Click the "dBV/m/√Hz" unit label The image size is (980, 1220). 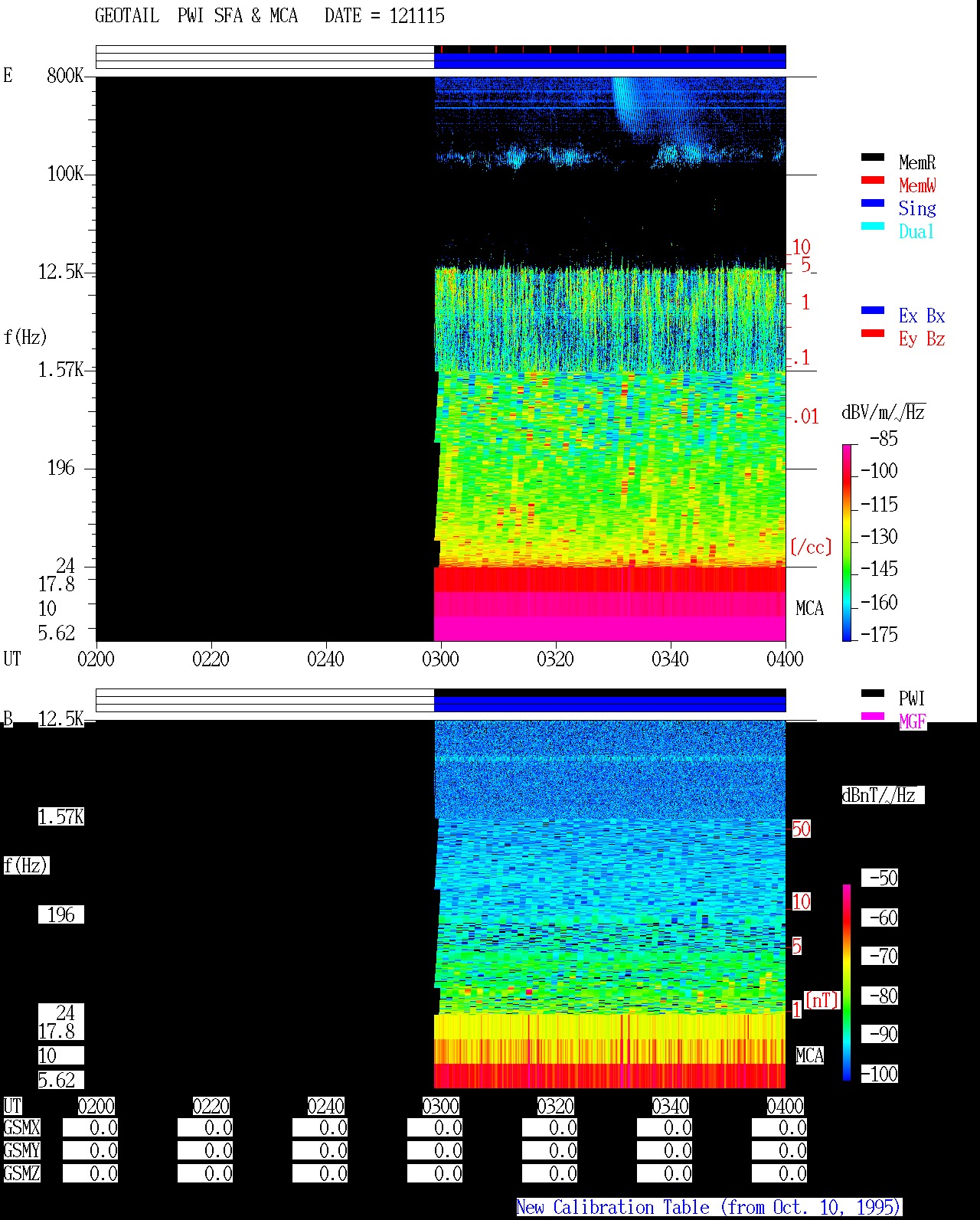point(884,413)
